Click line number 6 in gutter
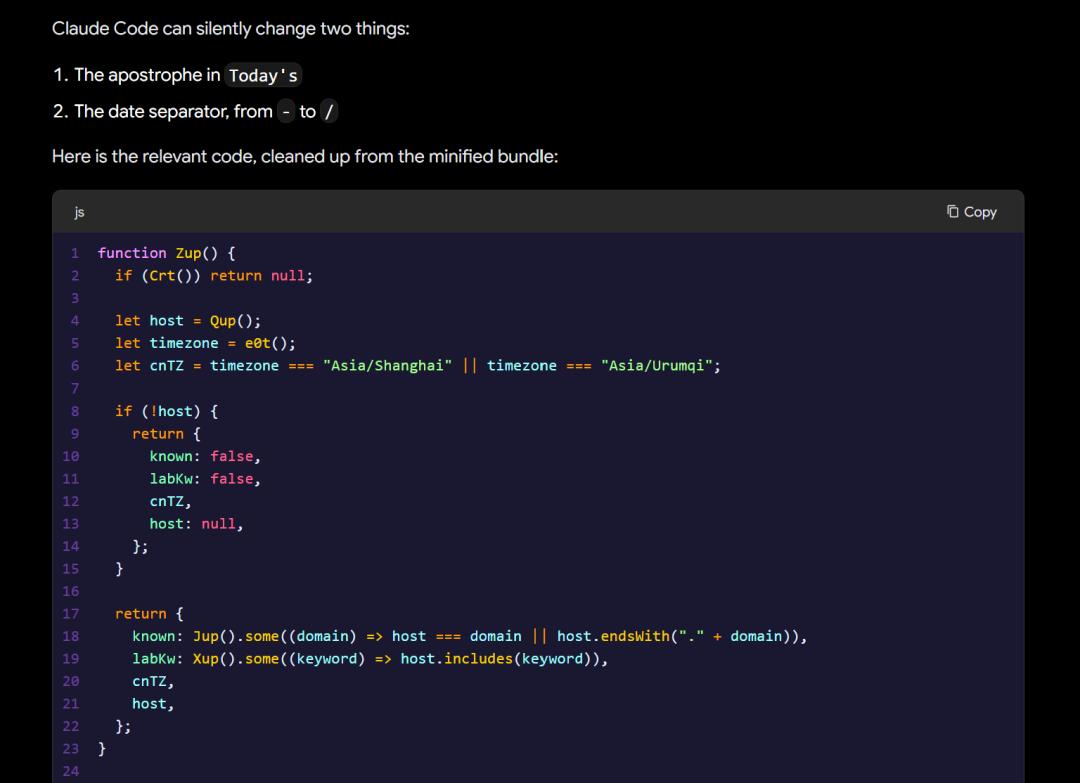This screenshot has width=1080, height=783. coord(75,366)
